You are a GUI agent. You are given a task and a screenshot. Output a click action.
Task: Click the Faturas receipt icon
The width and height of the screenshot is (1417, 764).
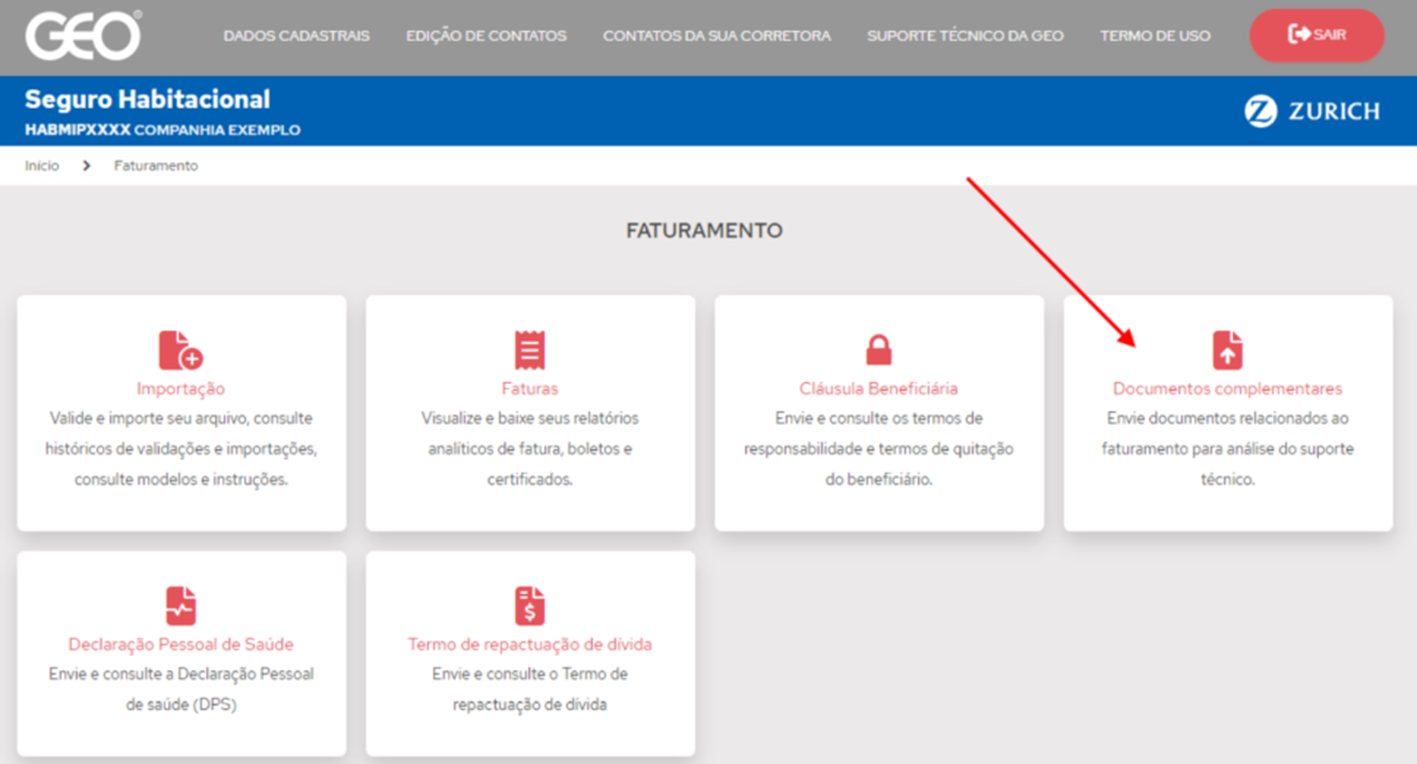530,350
